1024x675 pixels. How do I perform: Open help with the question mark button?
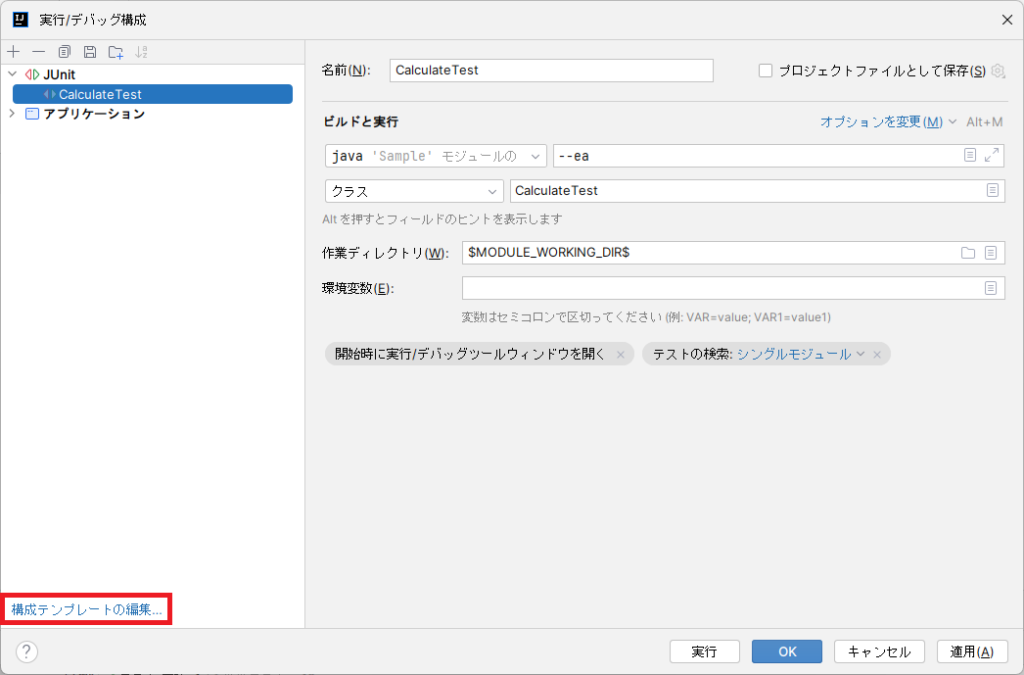[x=26, y=651]
